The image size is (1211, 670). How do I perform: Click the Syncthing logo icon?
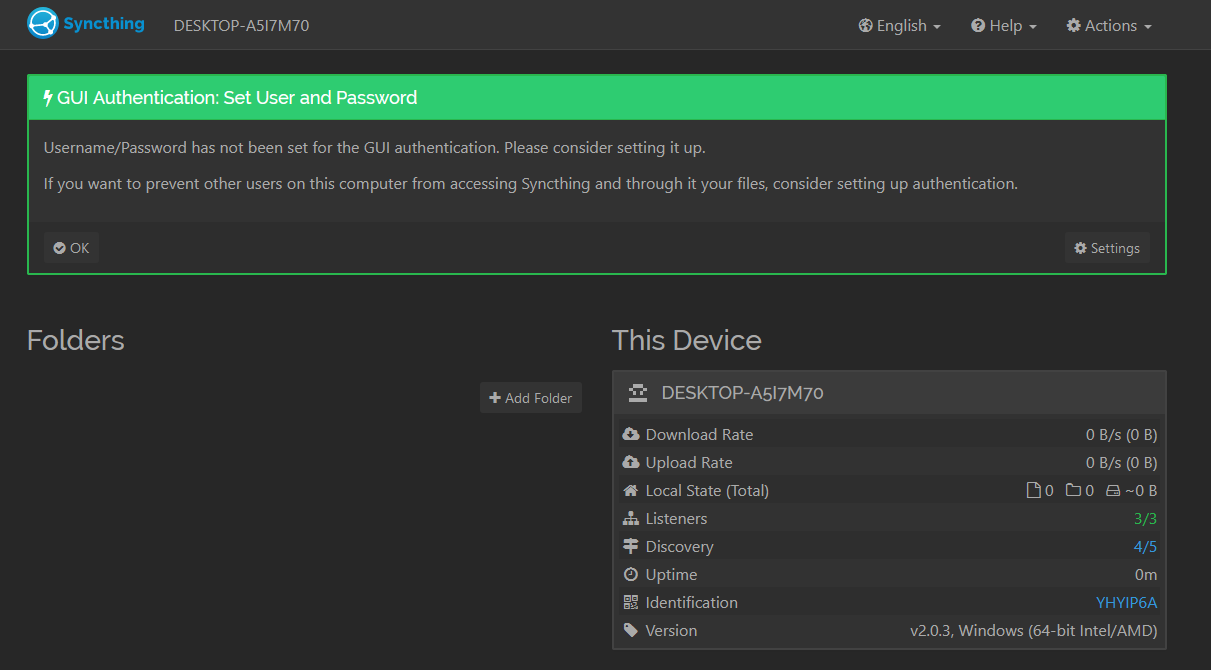(43, 24)
